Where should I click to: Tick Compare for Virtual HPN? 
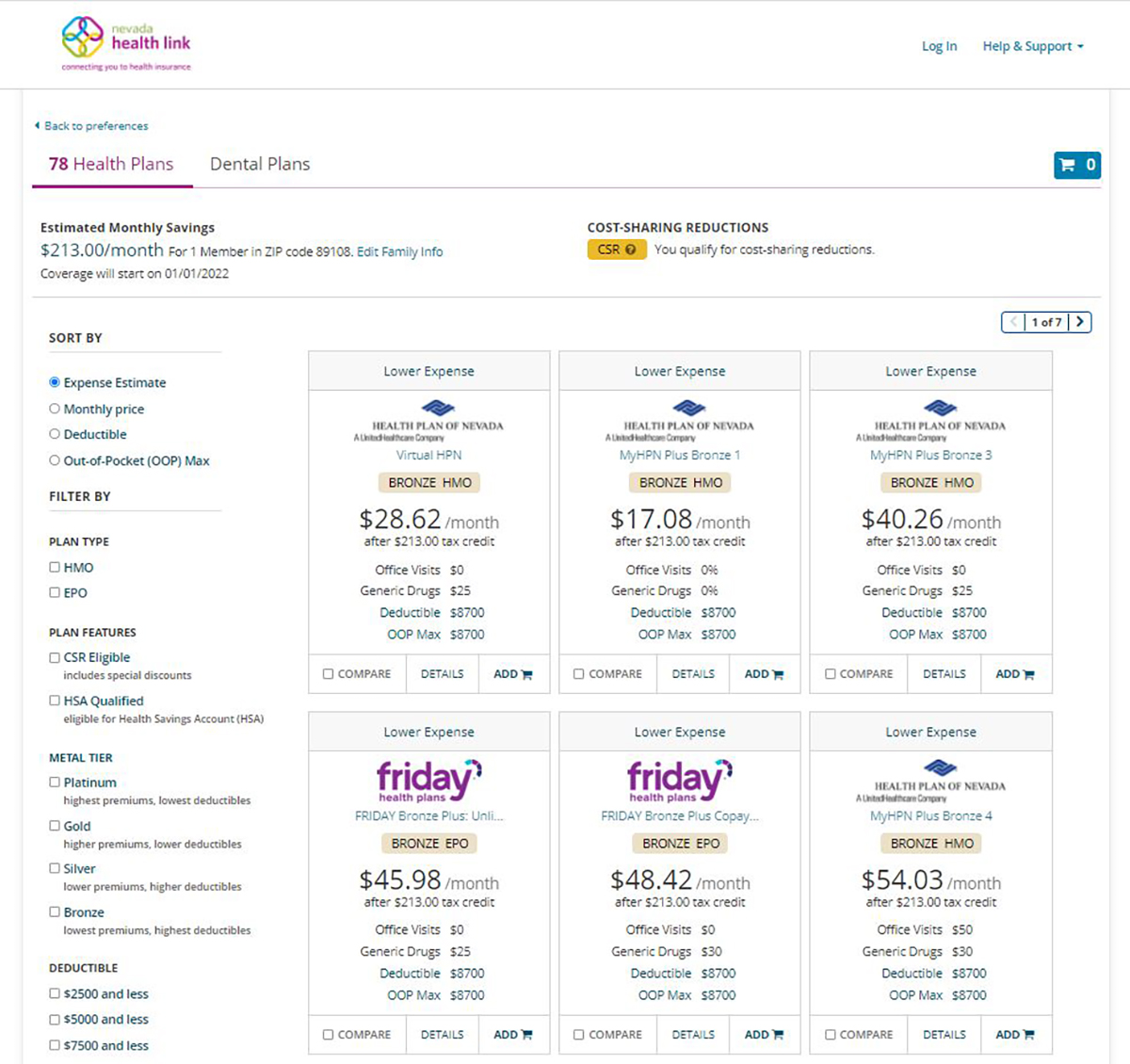pos(329,674)
